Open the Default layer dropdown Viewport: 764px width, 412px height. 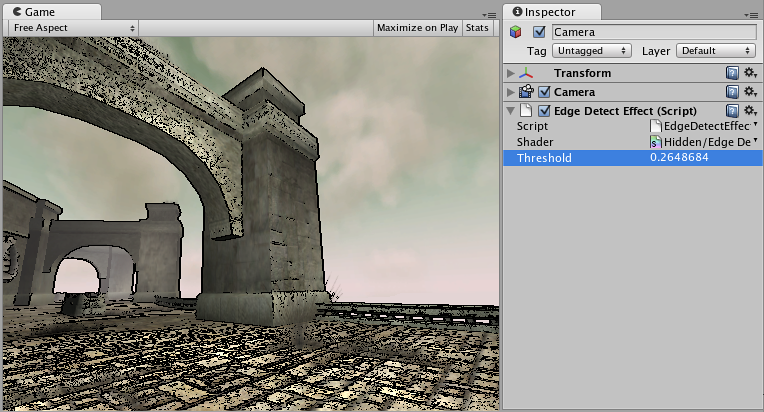pos(716,51)
